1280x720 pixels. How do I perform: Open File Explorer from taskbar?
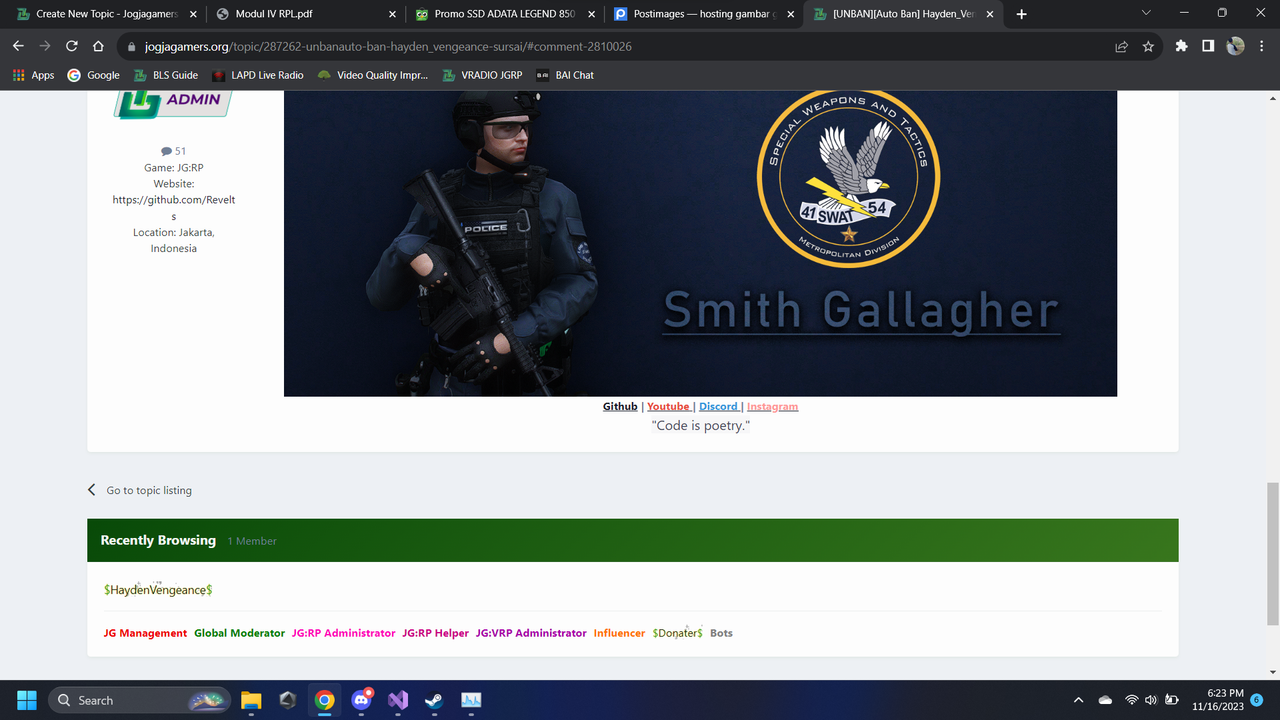point(251,700)
